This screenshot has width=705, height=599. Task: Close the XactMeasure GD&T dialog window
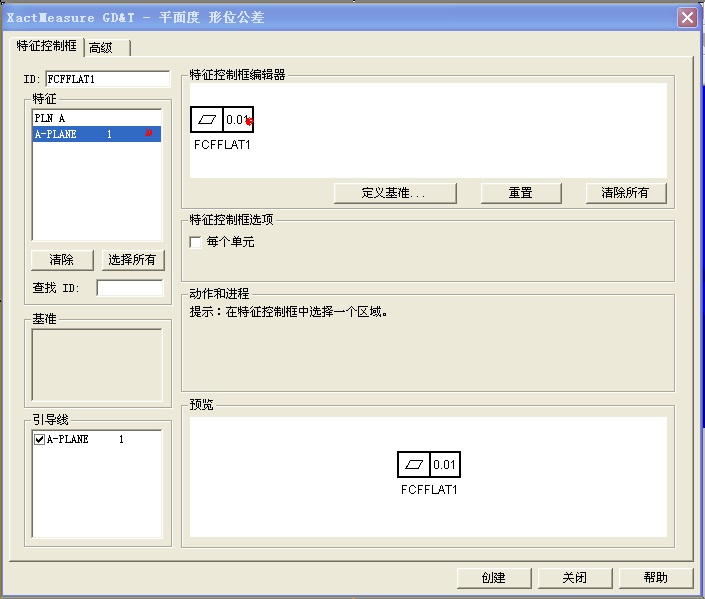click(x=686, y=17)
